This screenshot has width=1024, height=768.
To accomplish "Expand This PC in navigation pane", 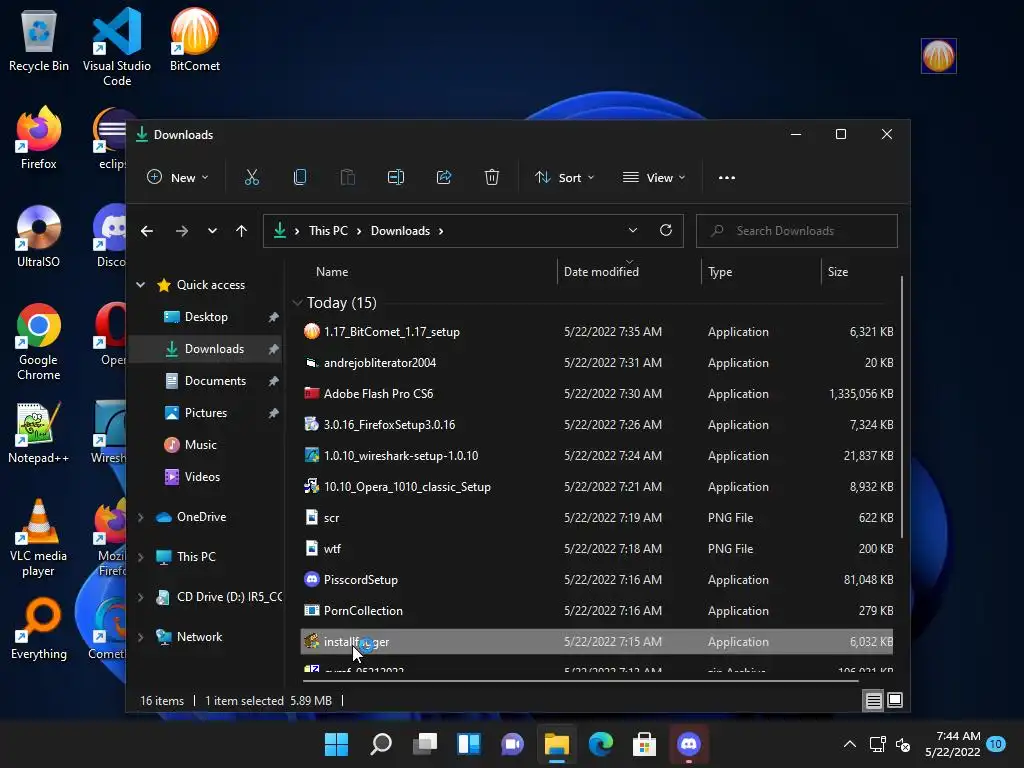I will click(140, 557).
